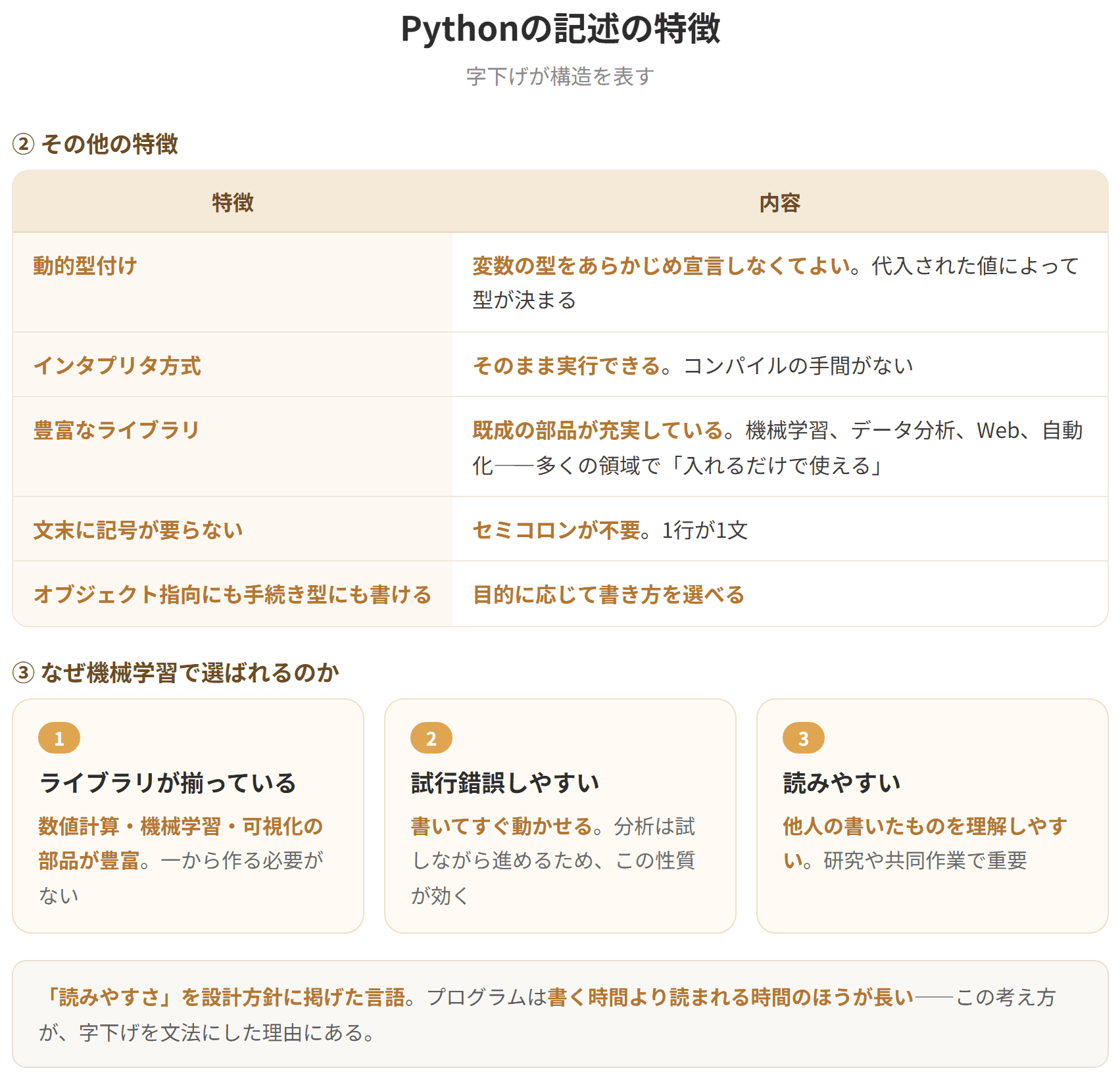This screenshot has width=1120, height=1079.
Task: Click the text 目的に応じて書き方を選べる
Action: pos(608,594)
